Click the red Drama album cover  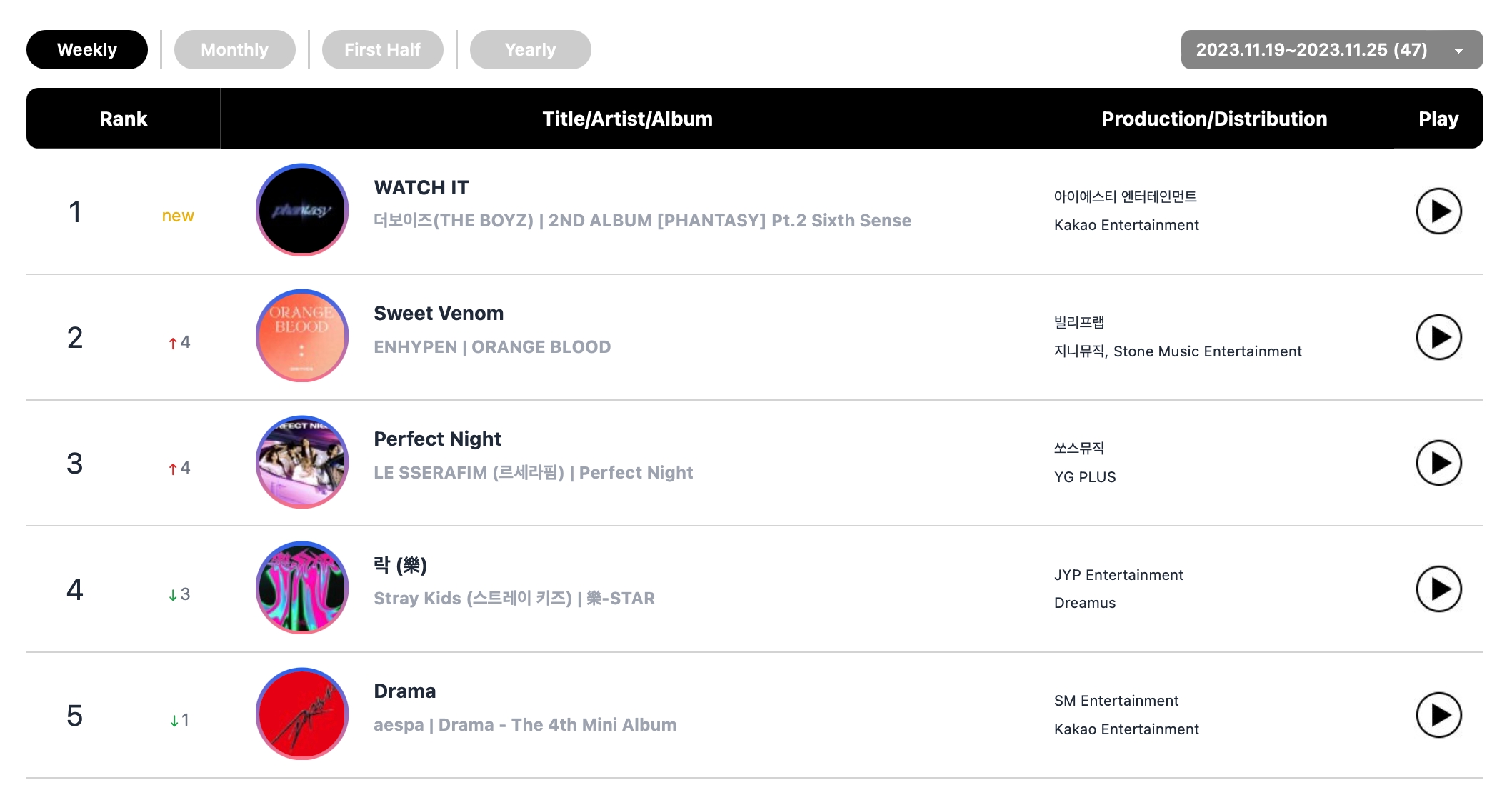[302, 714]
